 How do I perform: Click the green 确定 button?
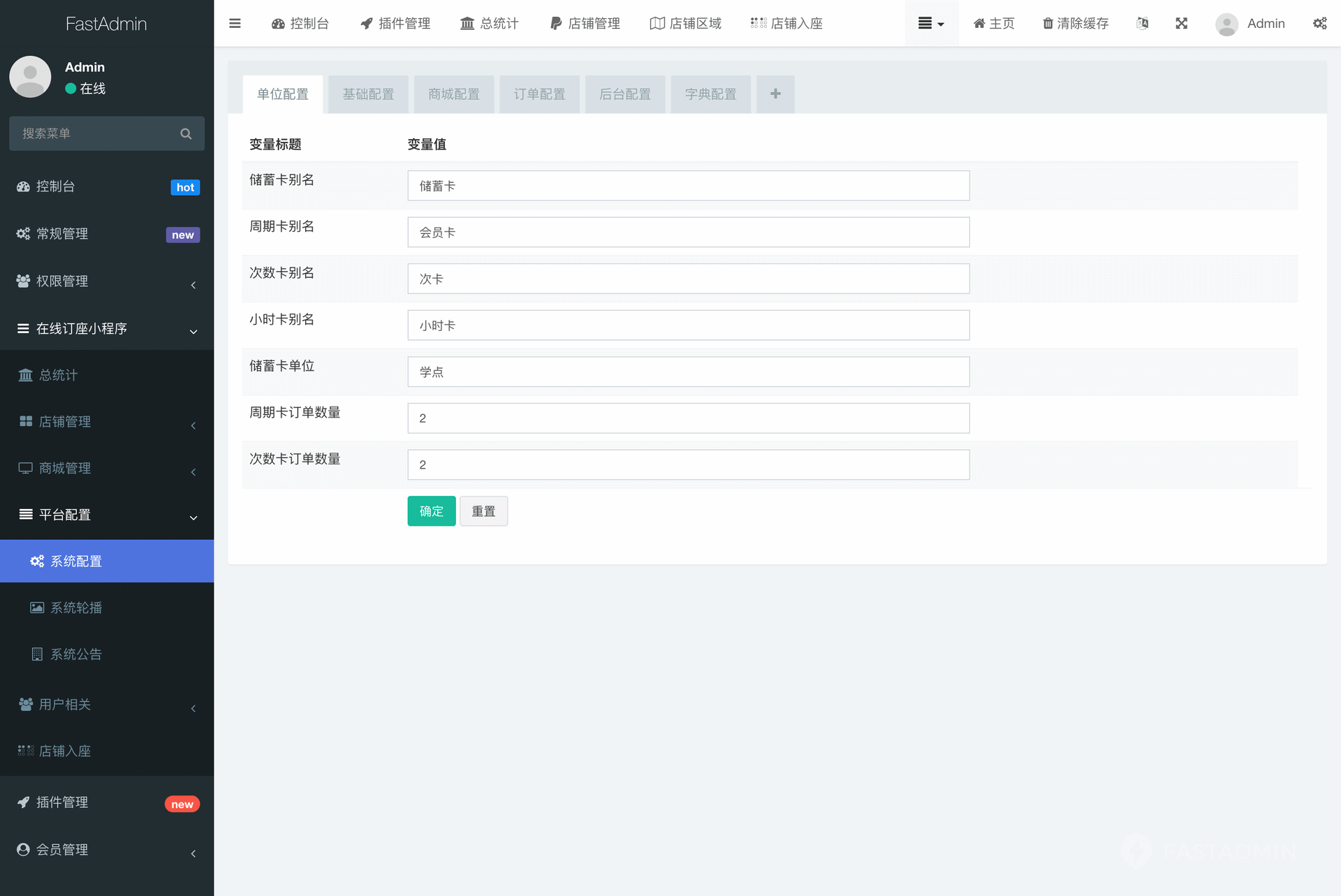(x=431, y=511)
